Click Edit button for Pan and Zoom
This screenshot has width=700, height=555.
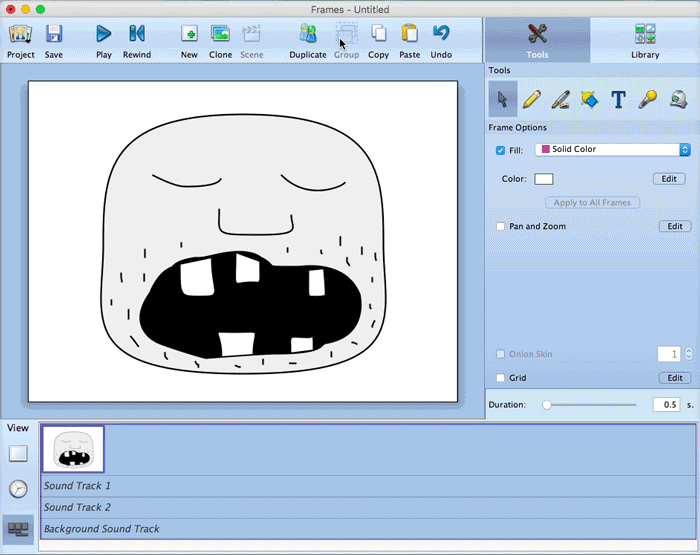pyautogui.click(x=675, y=226)
